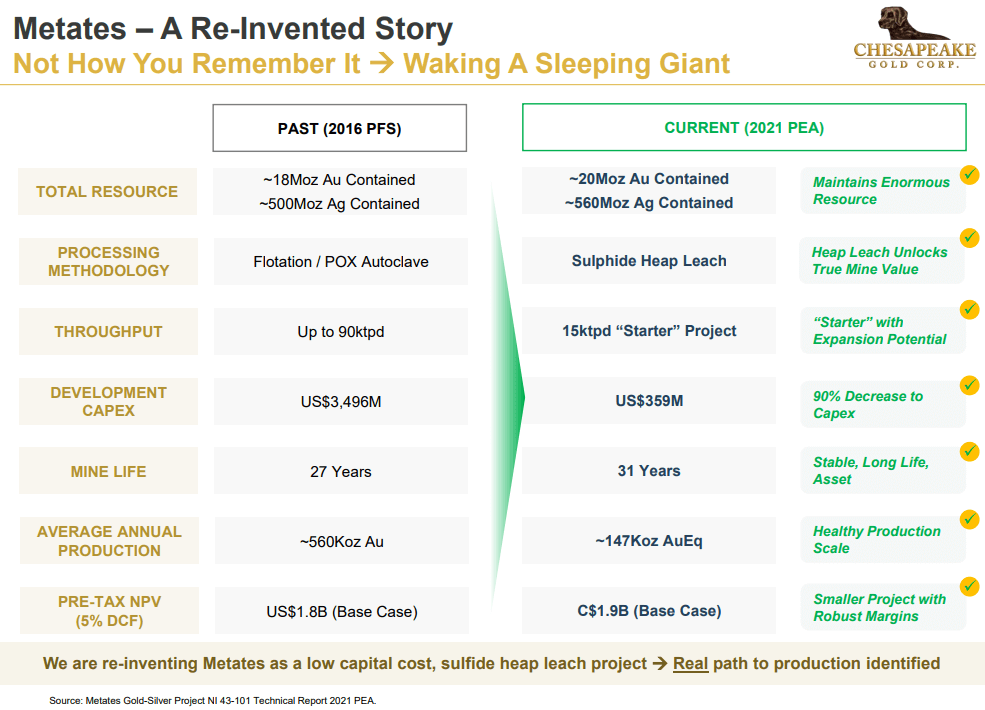Click the US$1.8B (Base Case) cell
Screen dimensions: 985x710
tap(341, 611)
